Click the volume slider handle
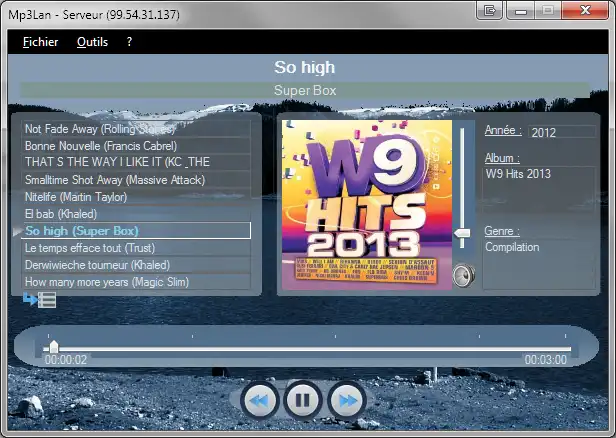This screenshot has width=616, height=438. pyautogui.click(x=462, y=233)
